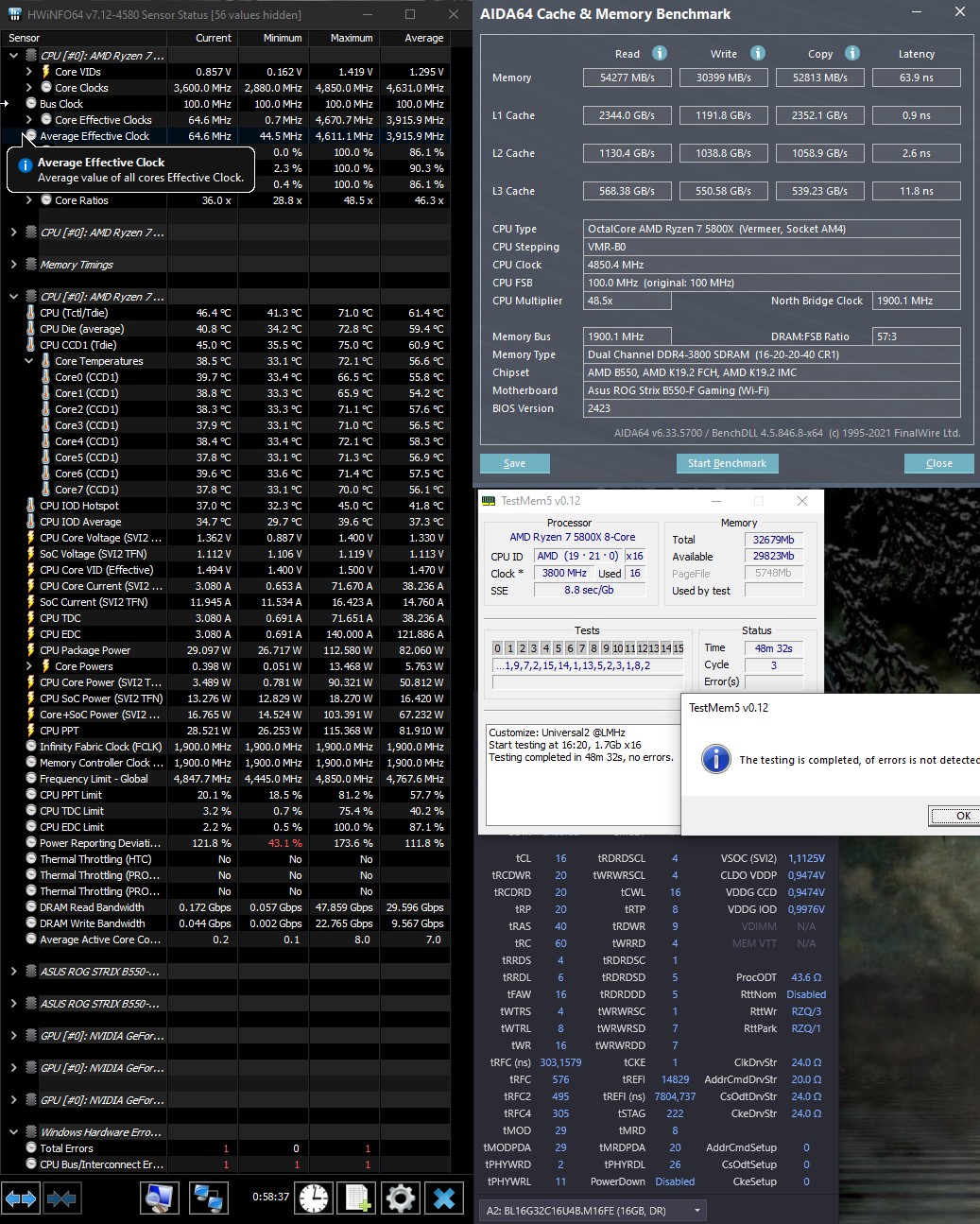Click OK in the TestMem5 dialog

point(954,816)
